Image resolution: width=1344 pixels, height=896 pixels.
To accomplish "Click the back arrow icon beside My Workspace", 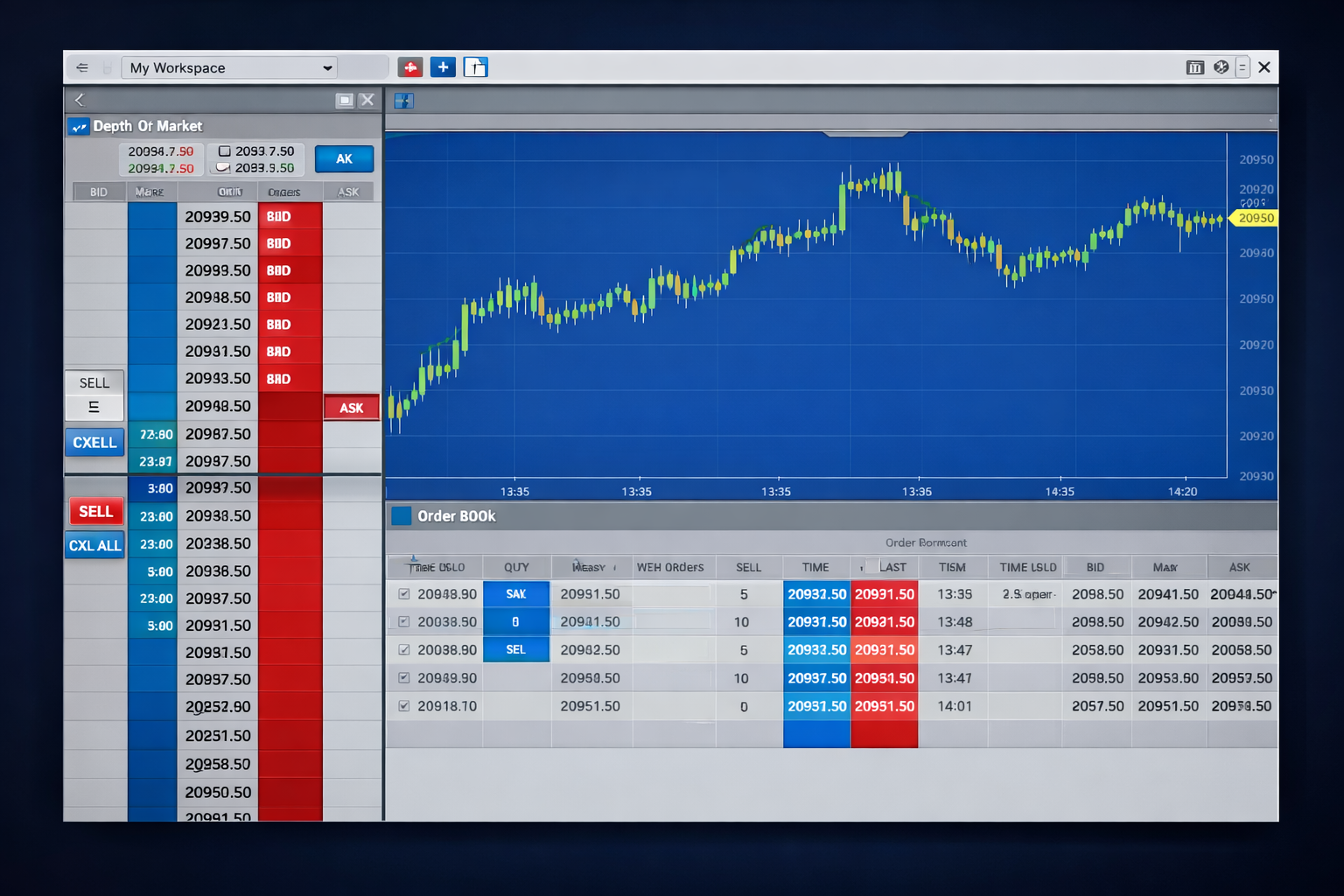I will click(x=82, y=67).
